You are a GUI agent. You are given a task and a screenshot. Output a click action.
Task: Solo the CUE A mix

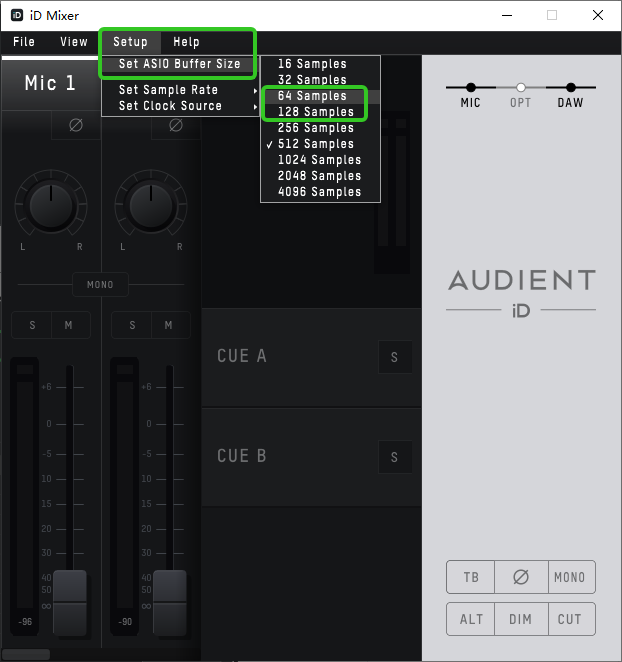pyautogui.click(x=395, y=357)
